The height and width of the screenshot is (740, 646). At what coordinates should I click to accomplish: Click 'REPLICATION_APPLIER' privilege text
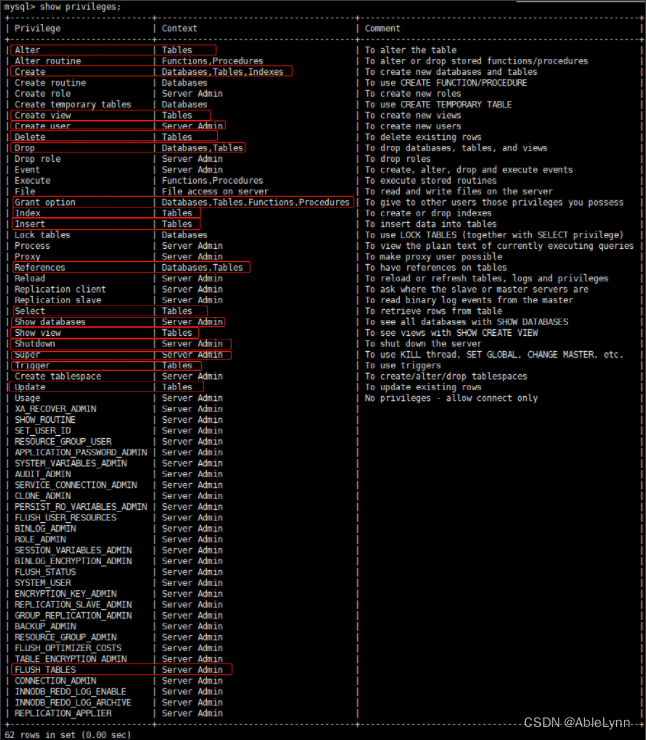(x=63, y=713)
